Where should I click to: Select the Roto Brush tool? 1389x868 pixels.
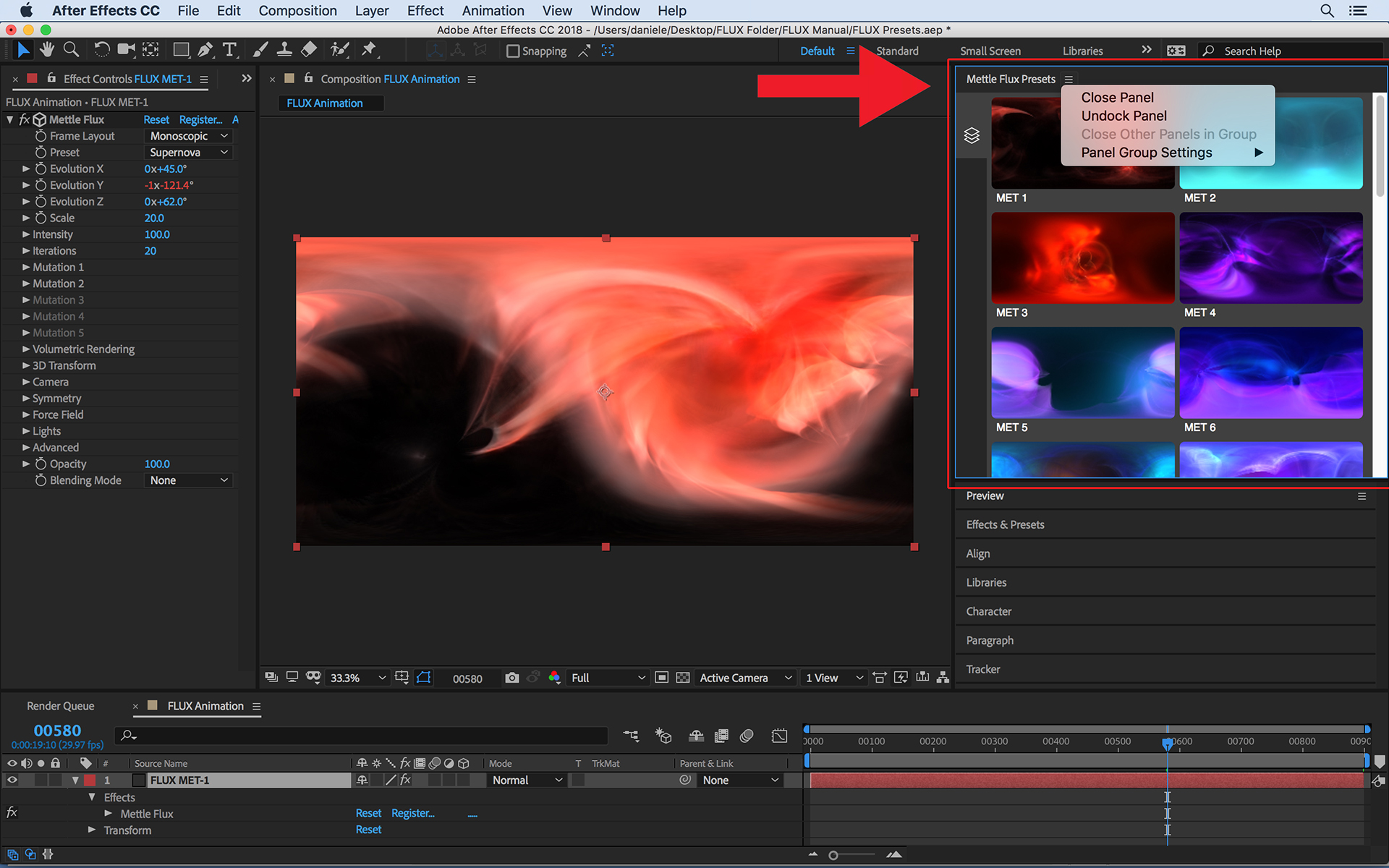(x=339, y=50)
